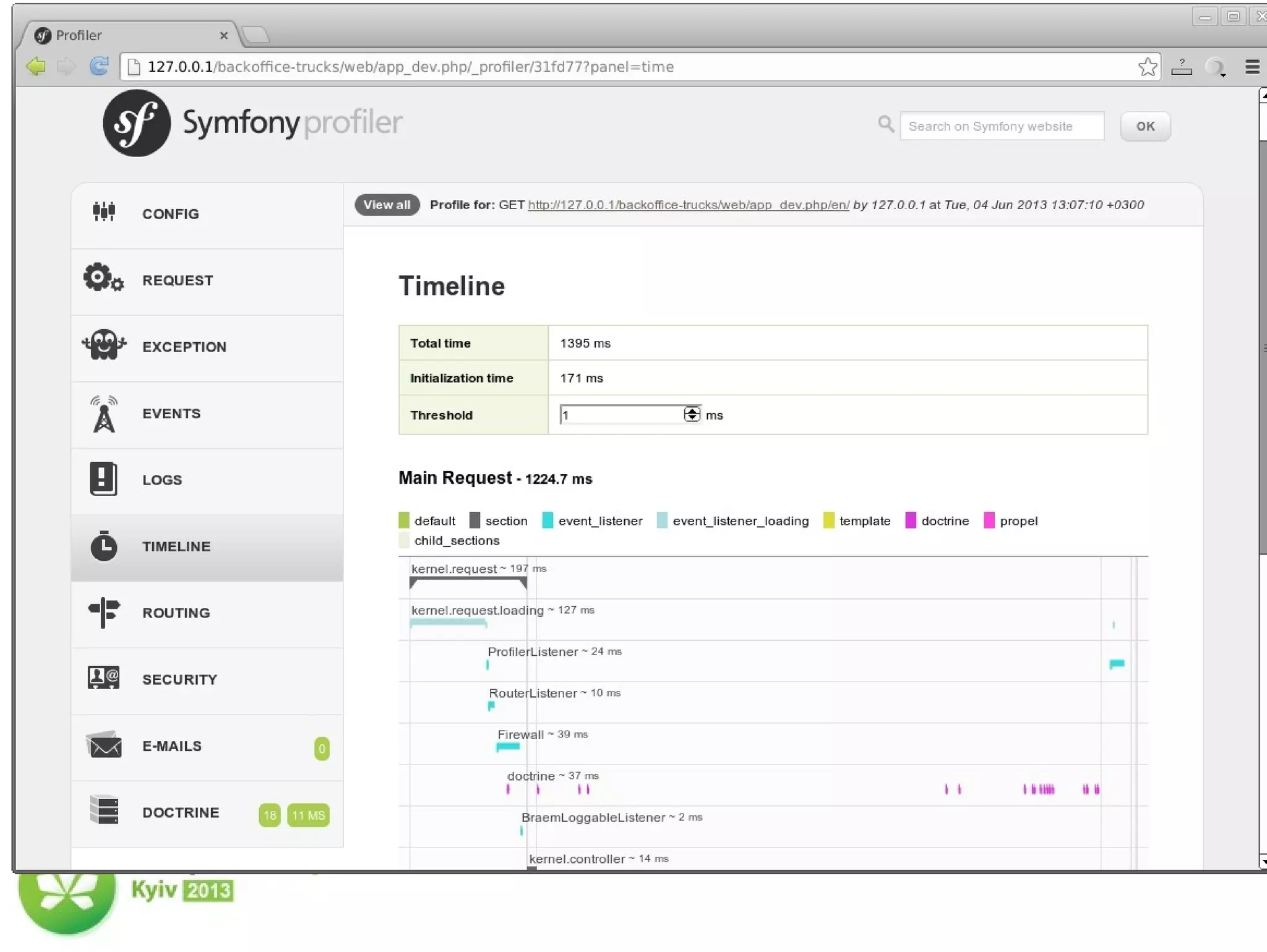Click the Events antenna icon
Image resolution: width=1267 pixels, height=952 pixels.
pyautogui.click(x=104, y=414)
